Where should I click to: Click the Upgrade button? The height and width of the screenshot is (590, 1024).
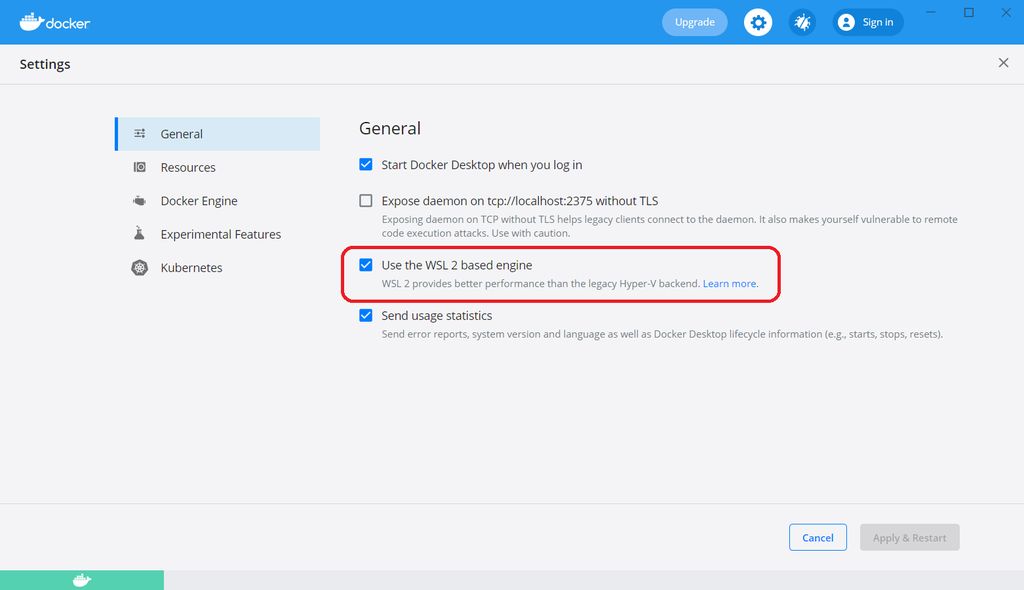(x=694, y=22)
